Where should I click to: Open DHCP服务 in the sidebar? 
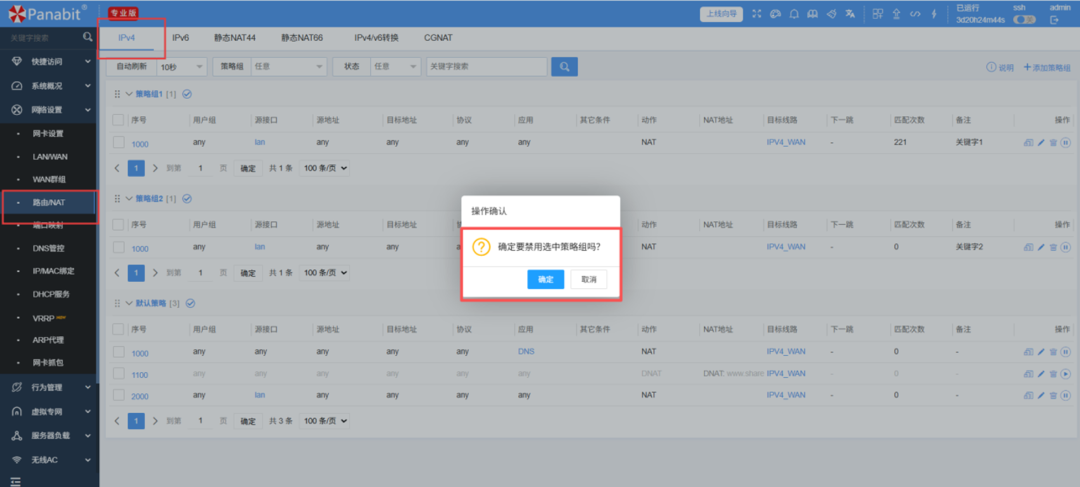(x=50, y=294)
